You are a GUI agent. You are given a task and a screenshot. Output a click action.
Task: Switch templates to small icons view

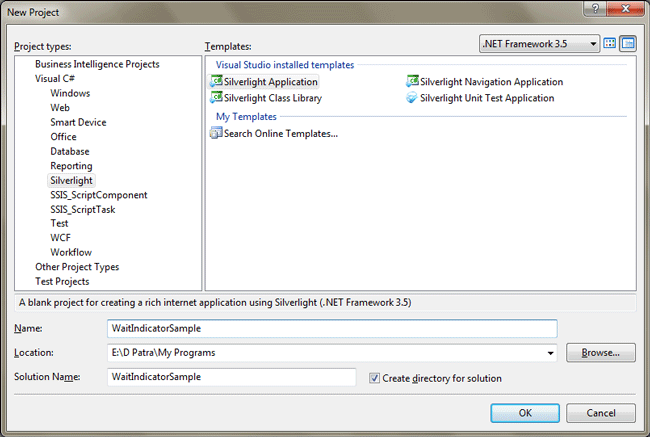628,43
